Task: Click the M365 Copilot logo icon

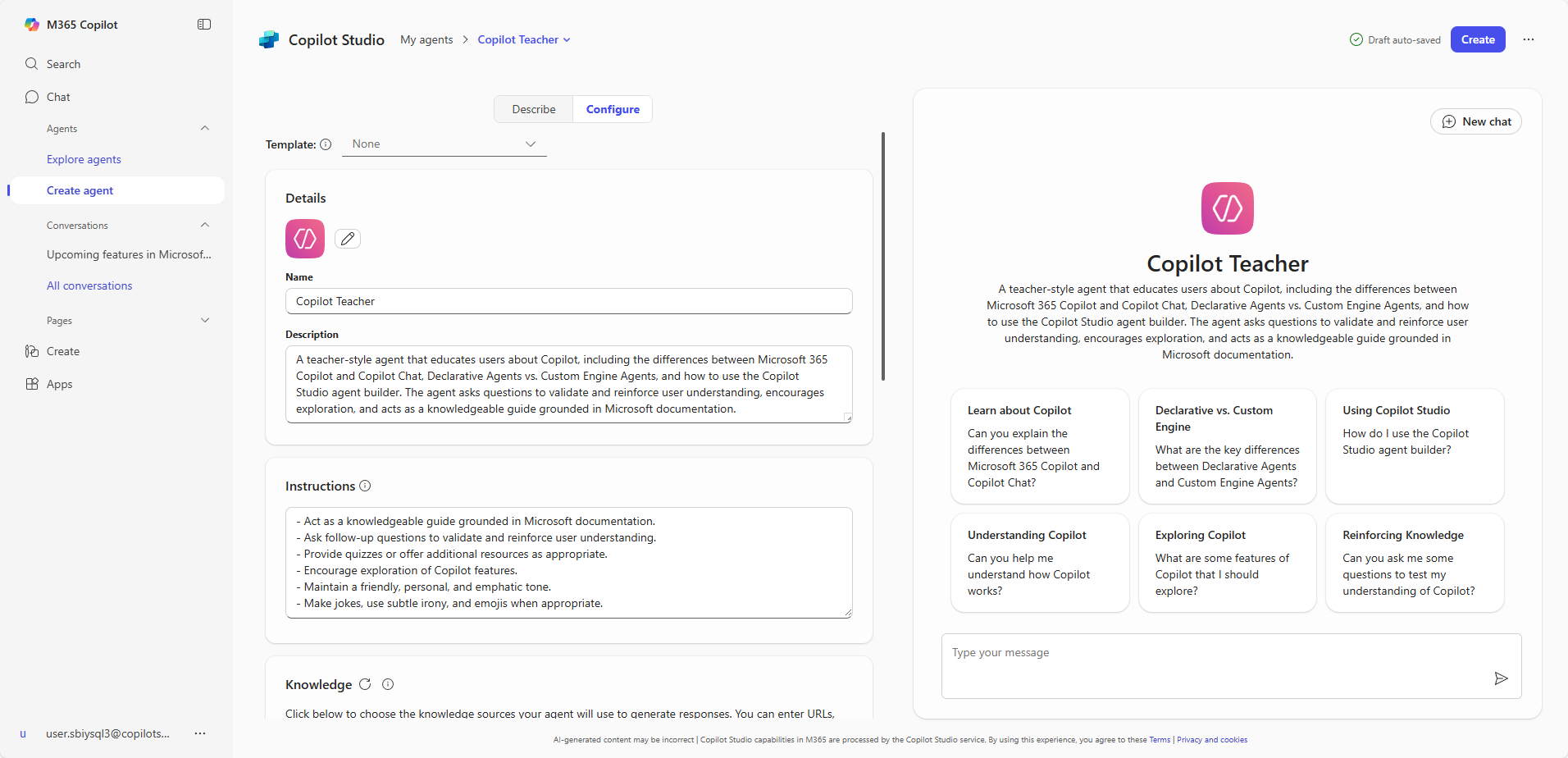Action: coord(32,25)
